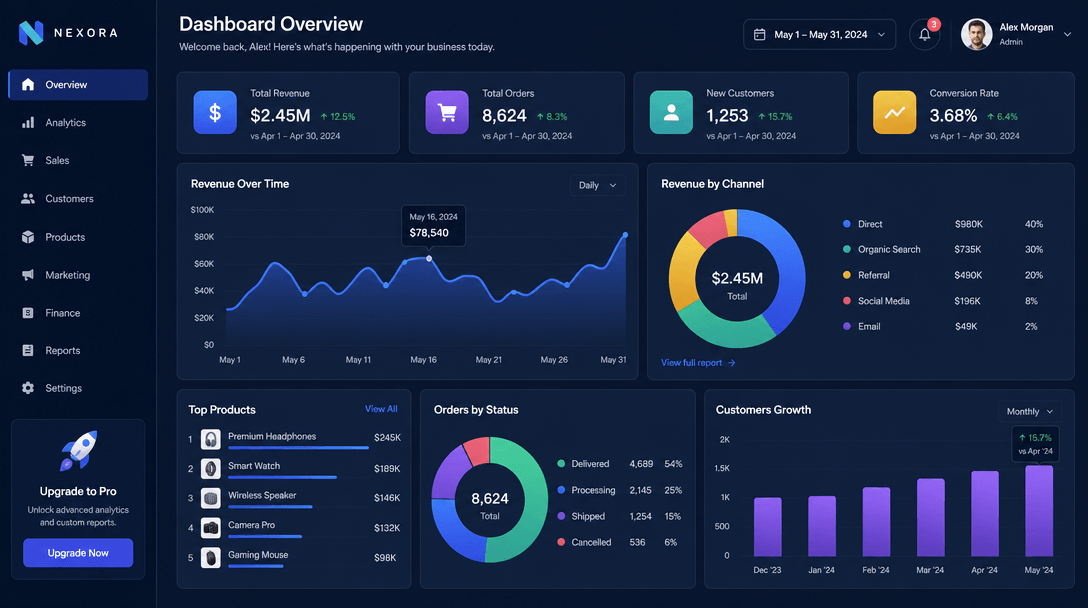
Task: Click the 4,689 Delivered count
Action: [x=641, y=464]
